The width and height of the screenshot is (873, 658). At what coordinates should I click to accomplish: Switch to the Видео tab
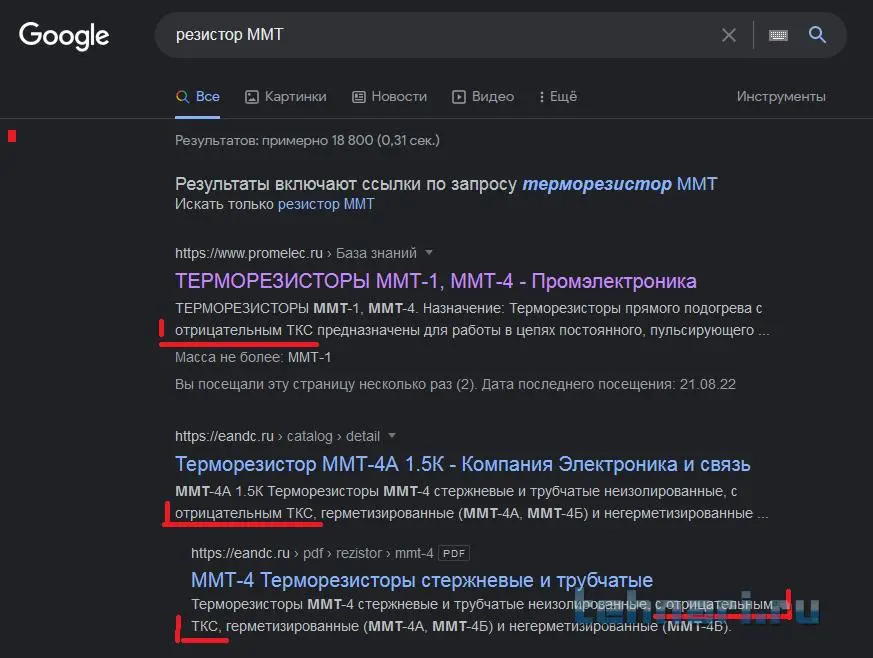tap(483, 97)
